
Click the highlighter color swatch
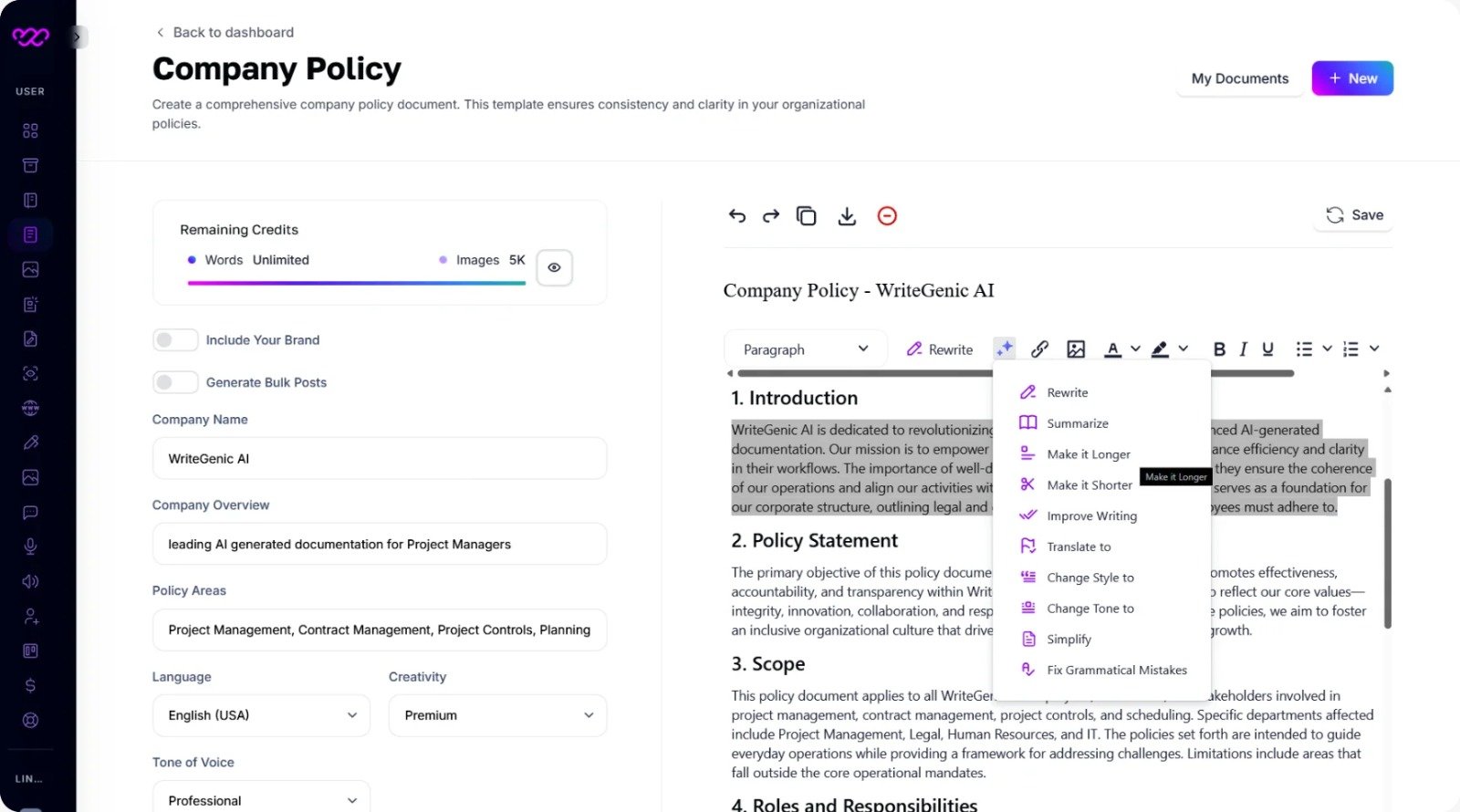click(x=1160, y=349)
